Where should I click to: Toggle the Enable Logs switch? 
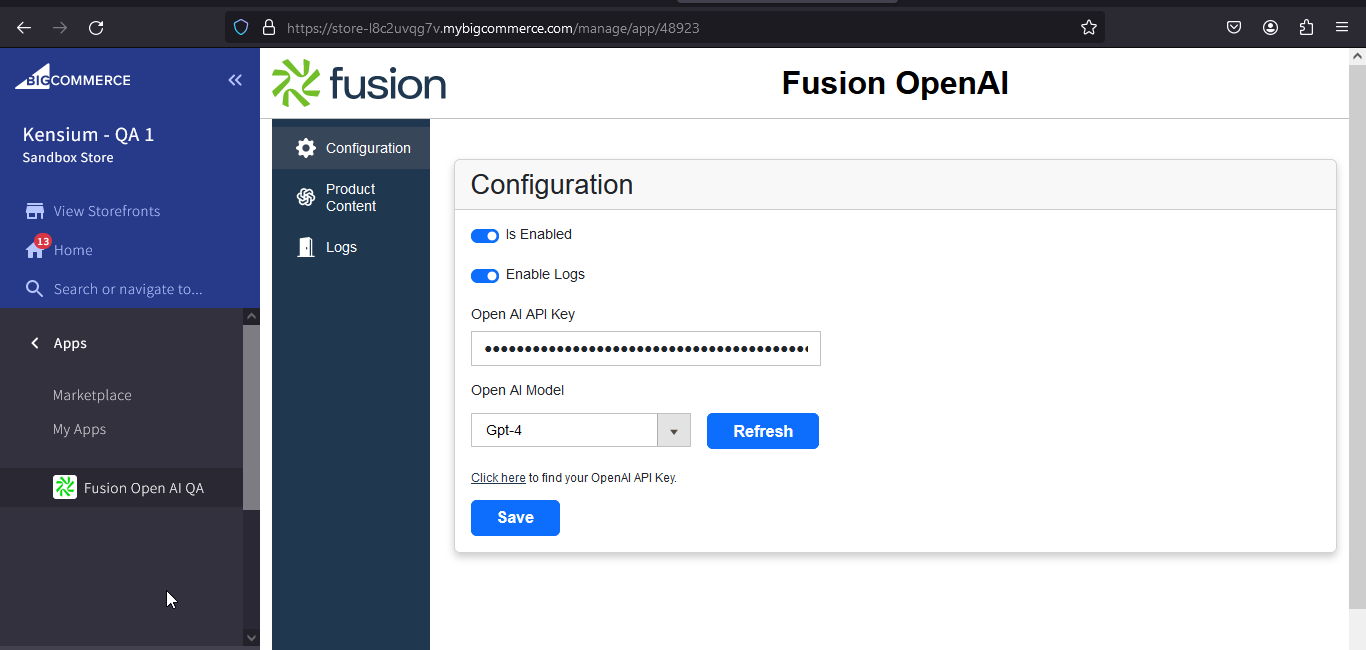tap(485, 276)
